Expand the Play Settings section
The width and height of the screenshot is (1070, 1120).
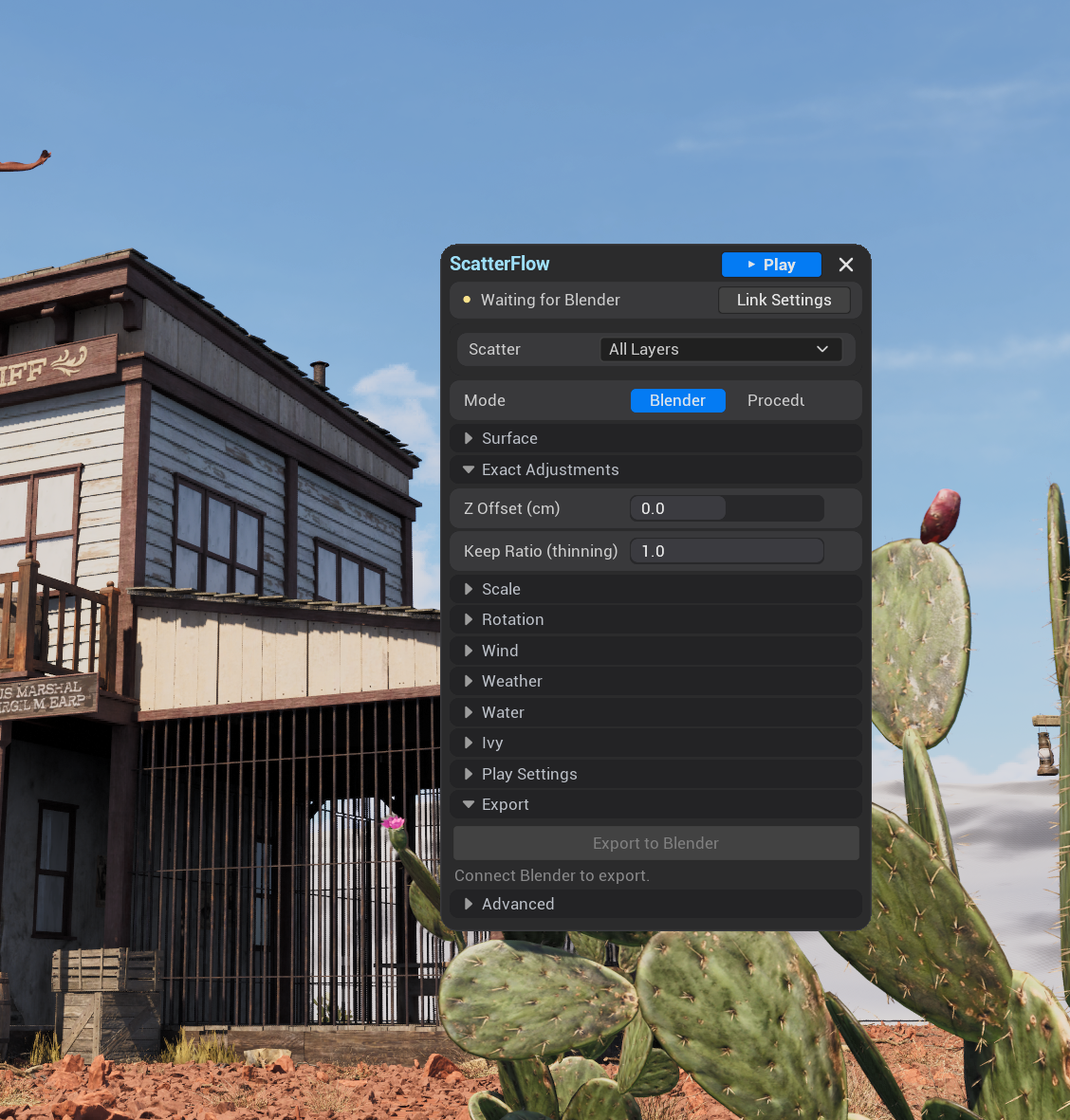pyautogui.click(x=655, y=774)
